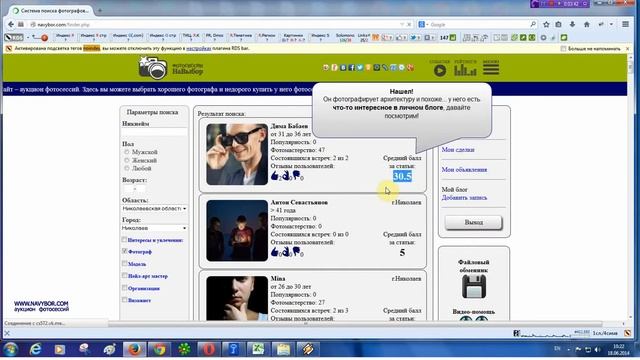The width and height of the screenshot is (640, 360).
Task: Click Антон Севастьянов group photo thumbnail
Action: tap(237, 231)
